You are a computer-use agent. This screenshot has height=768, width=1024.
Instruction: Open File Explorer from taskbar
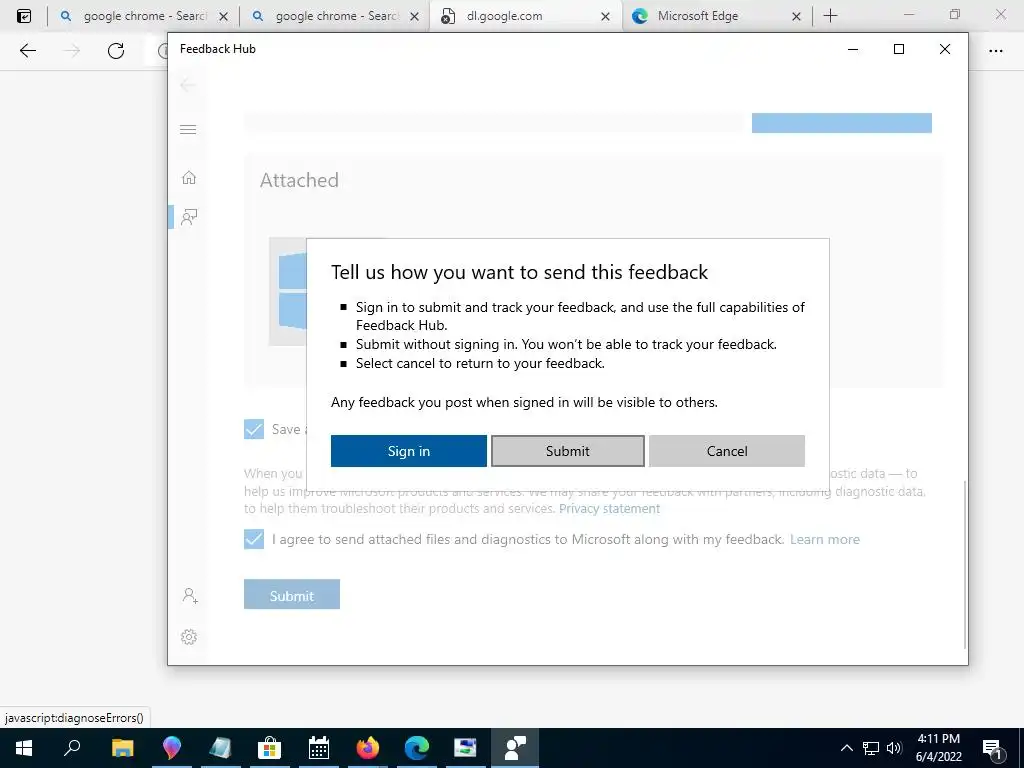(x=122, y=748)
